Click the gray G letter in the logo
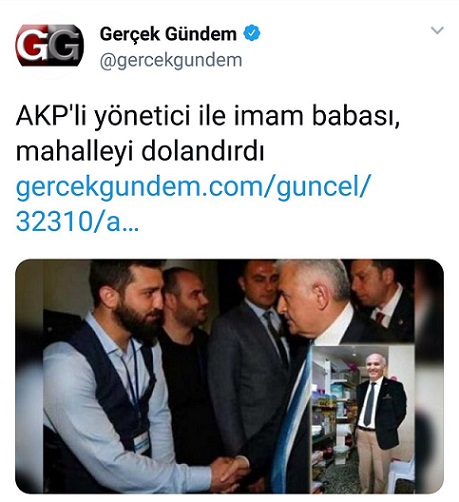Screen dimensions: 459x502 click(x=65, y=45)
